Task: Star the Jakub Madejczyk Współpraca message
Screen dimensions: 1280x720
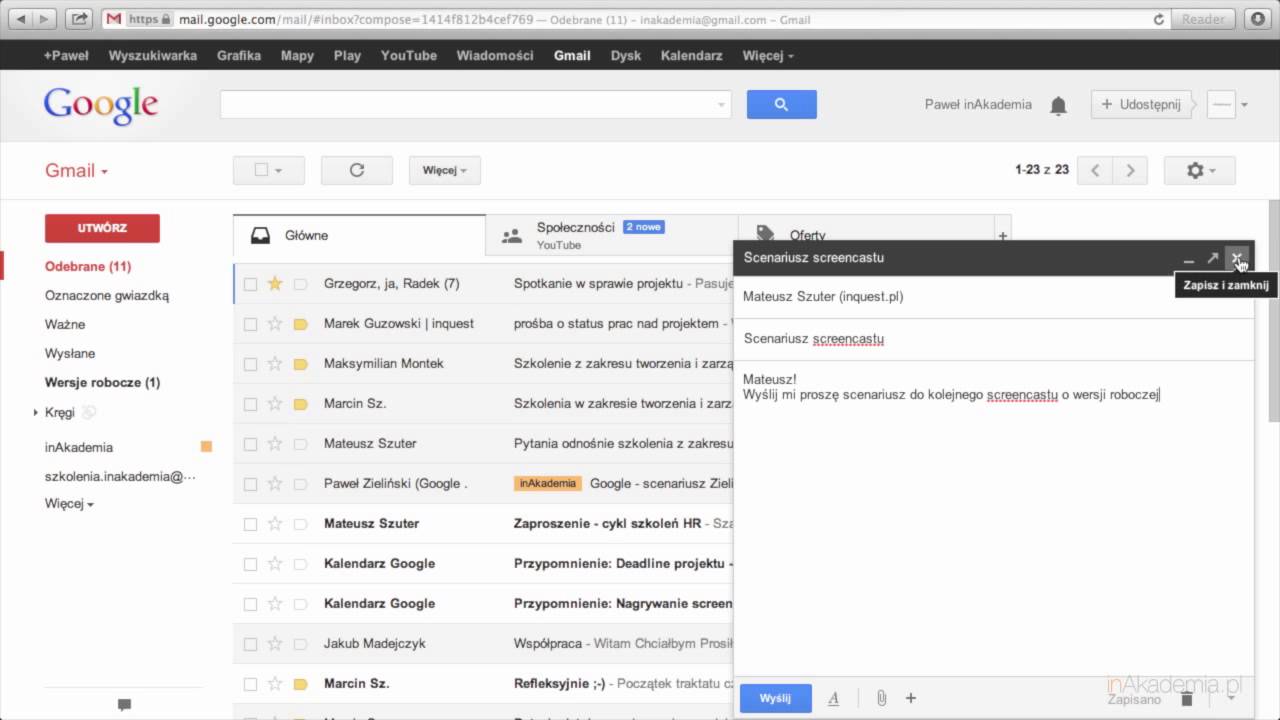Action: coord(275,643)
